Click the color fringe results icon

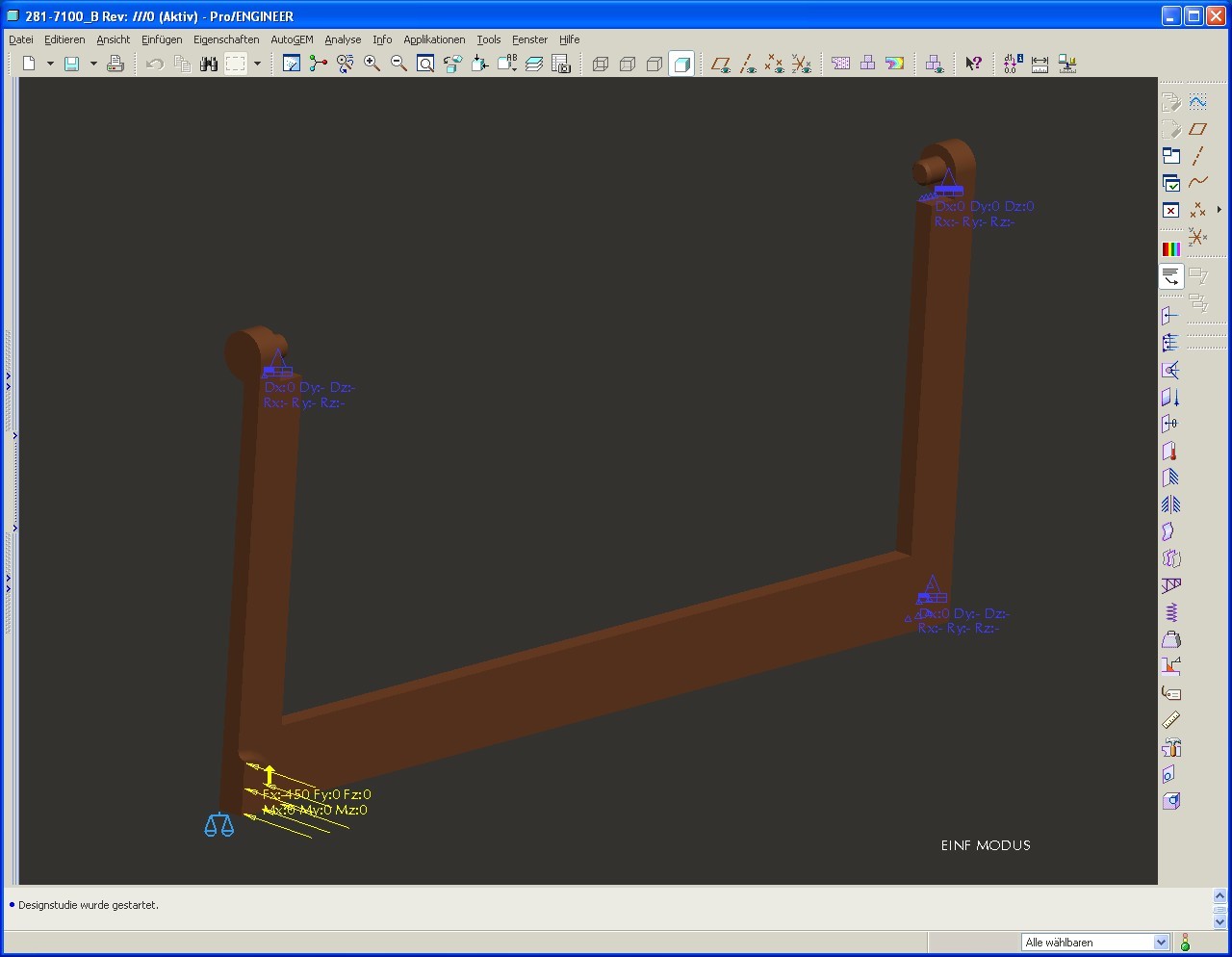[x=894, y=64]
